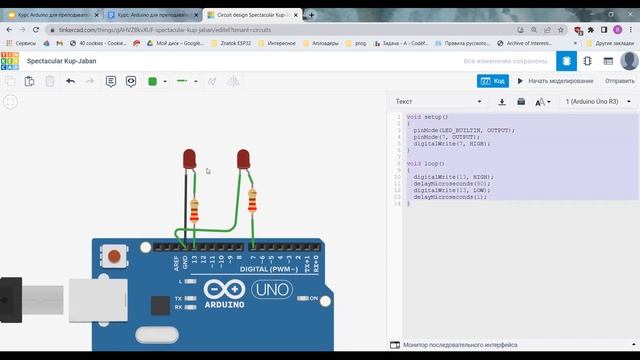
Task: Download the code with download icon
Action: click(x=502, y=102)
